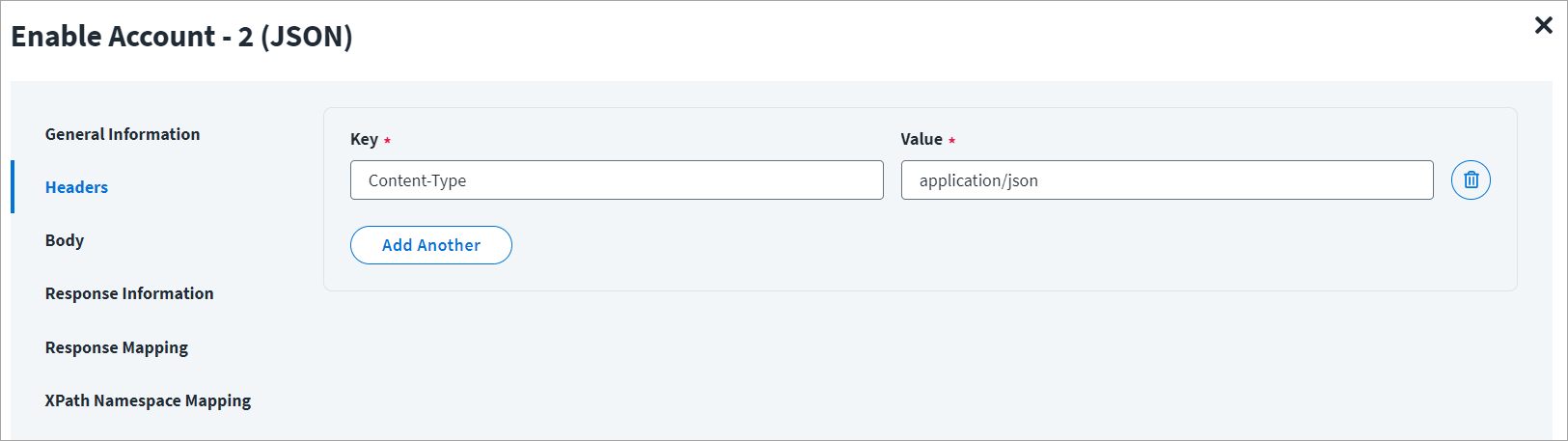The height and width of the screenshot is (441, 1568).
Task: Click the blue active indicator beside Headers
Action: (13, 187)
